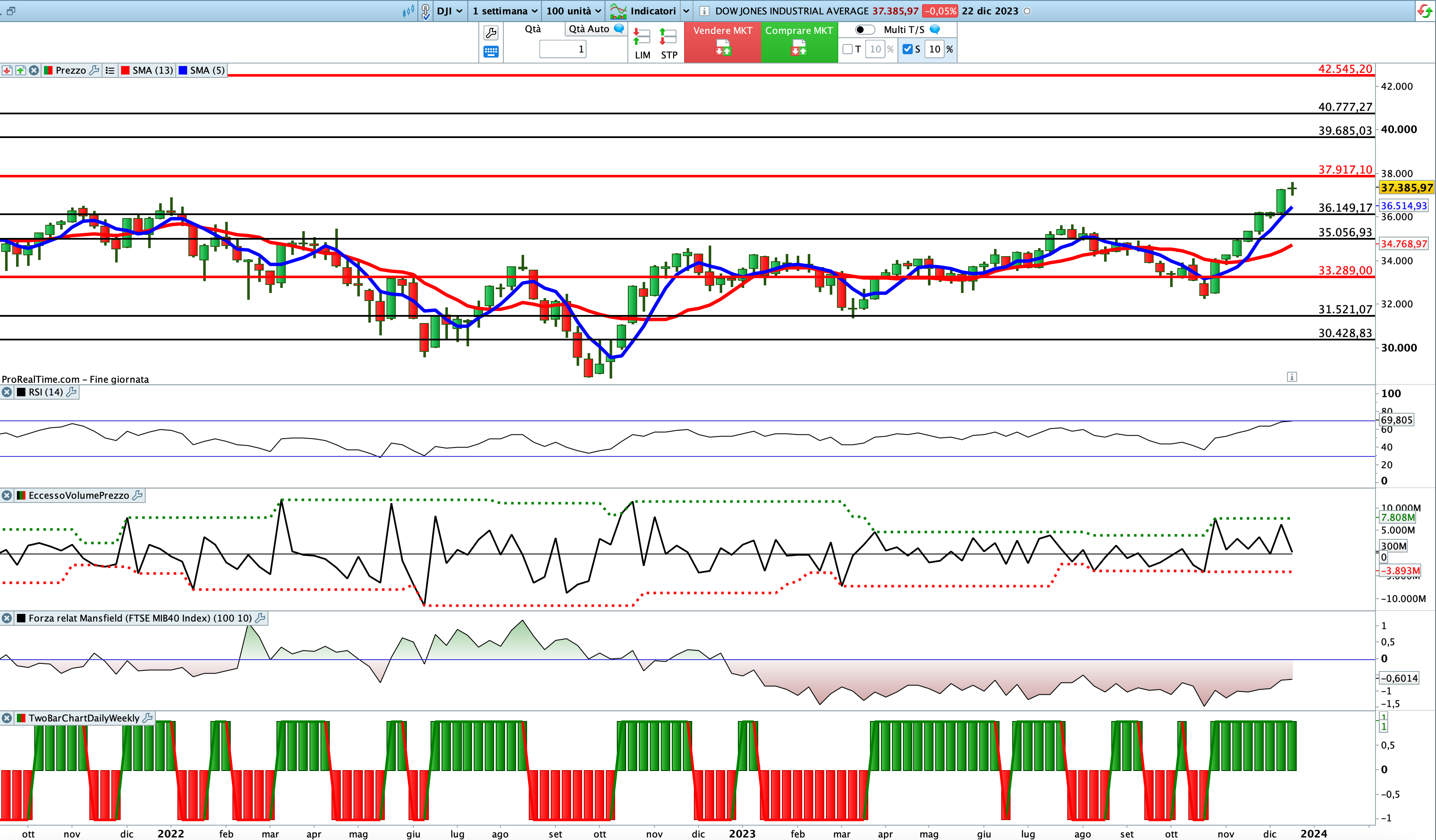The height and width of the screenshot is (840, 1436).
Task: Close the price panel with X icon
Action: pos(34,70)
